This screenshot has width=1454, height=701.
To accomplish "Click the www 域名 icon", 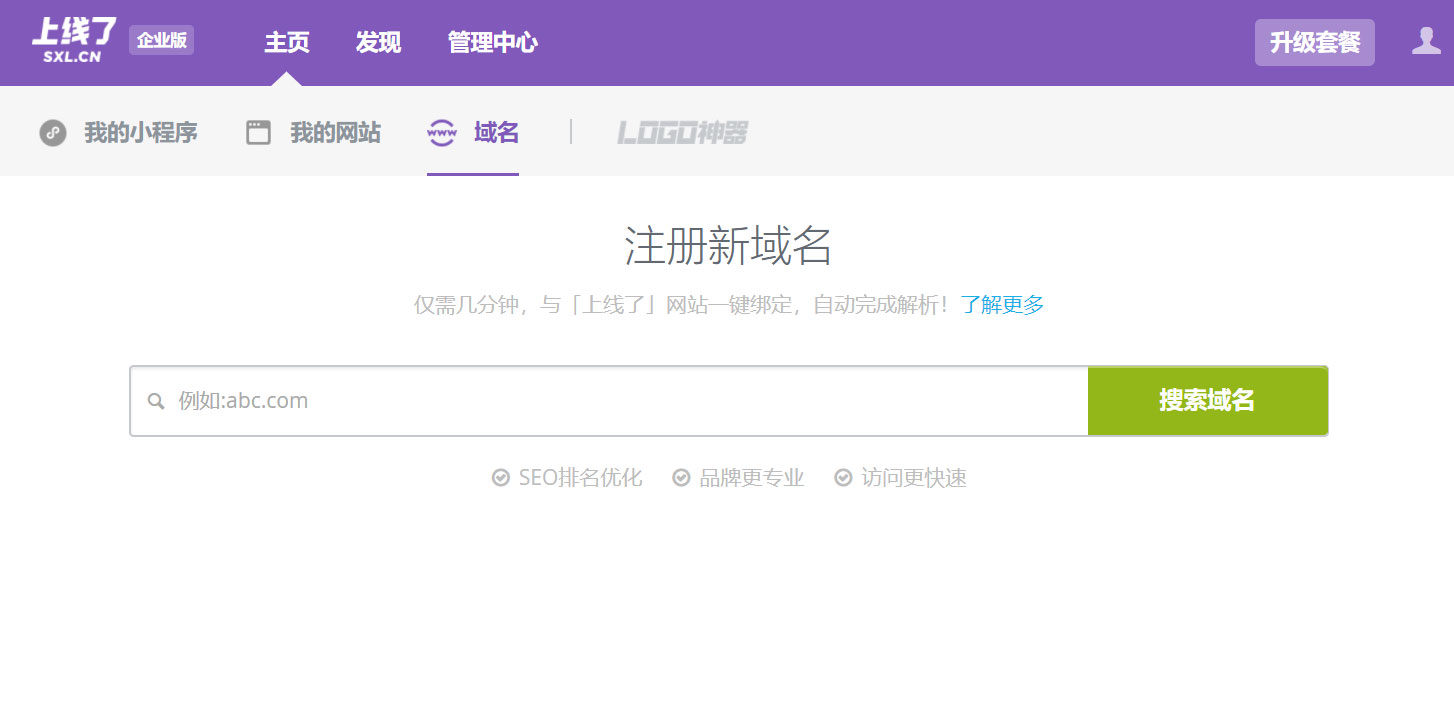I will click(442, 132).
